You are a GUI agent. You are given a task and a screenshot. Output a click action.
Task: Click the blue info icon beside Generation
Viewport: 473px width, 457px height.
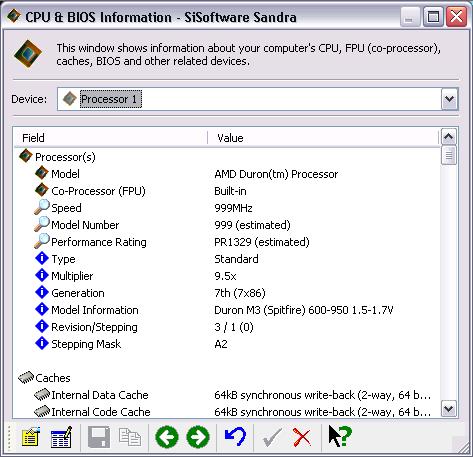pyautogui.click(x=42, y=292)
